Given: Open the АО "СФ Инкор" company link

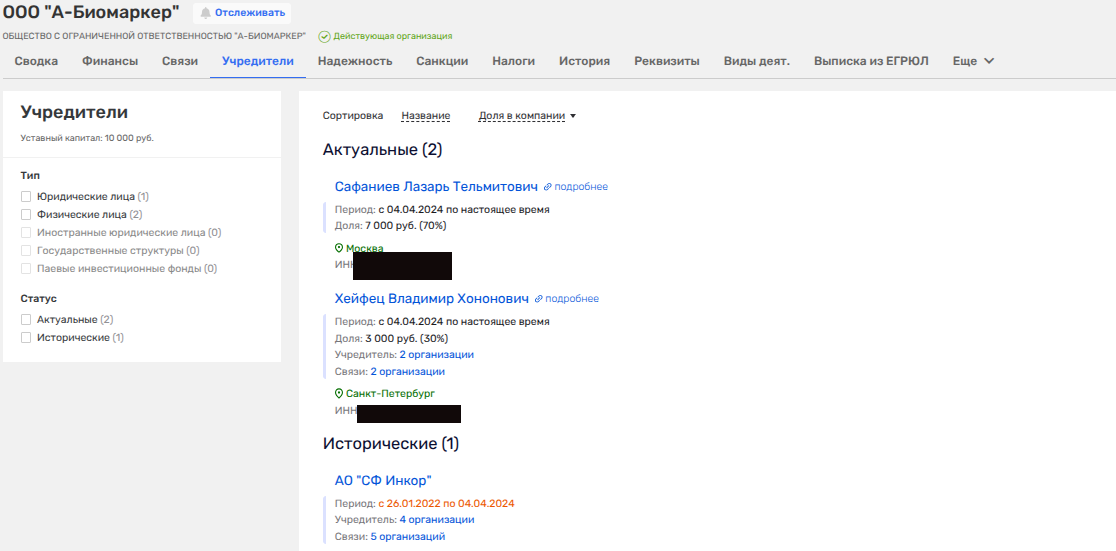Looking at the screenshot, I should (x=383, y=481).
